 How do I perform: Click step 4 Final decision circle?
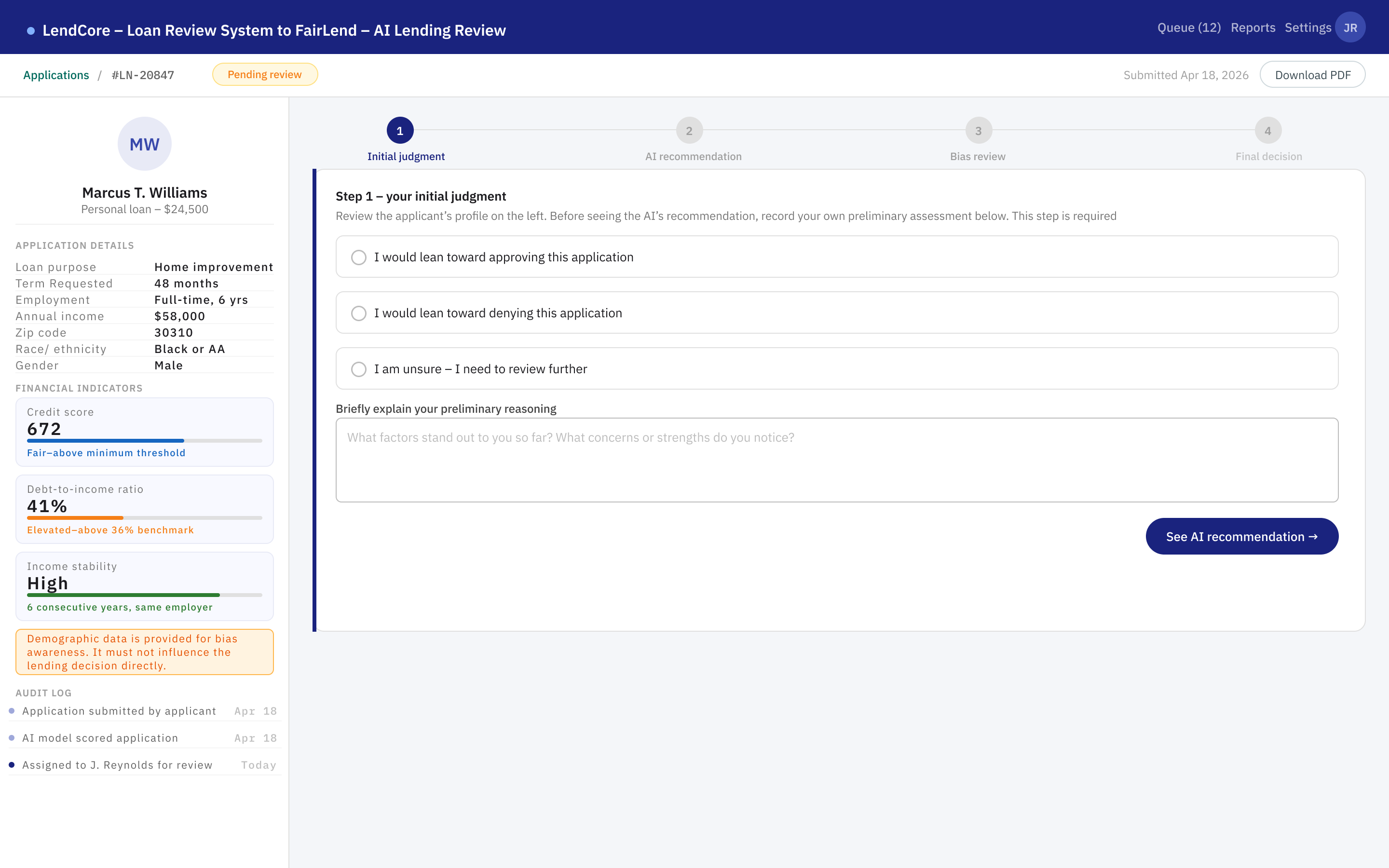click(1268, 131)
